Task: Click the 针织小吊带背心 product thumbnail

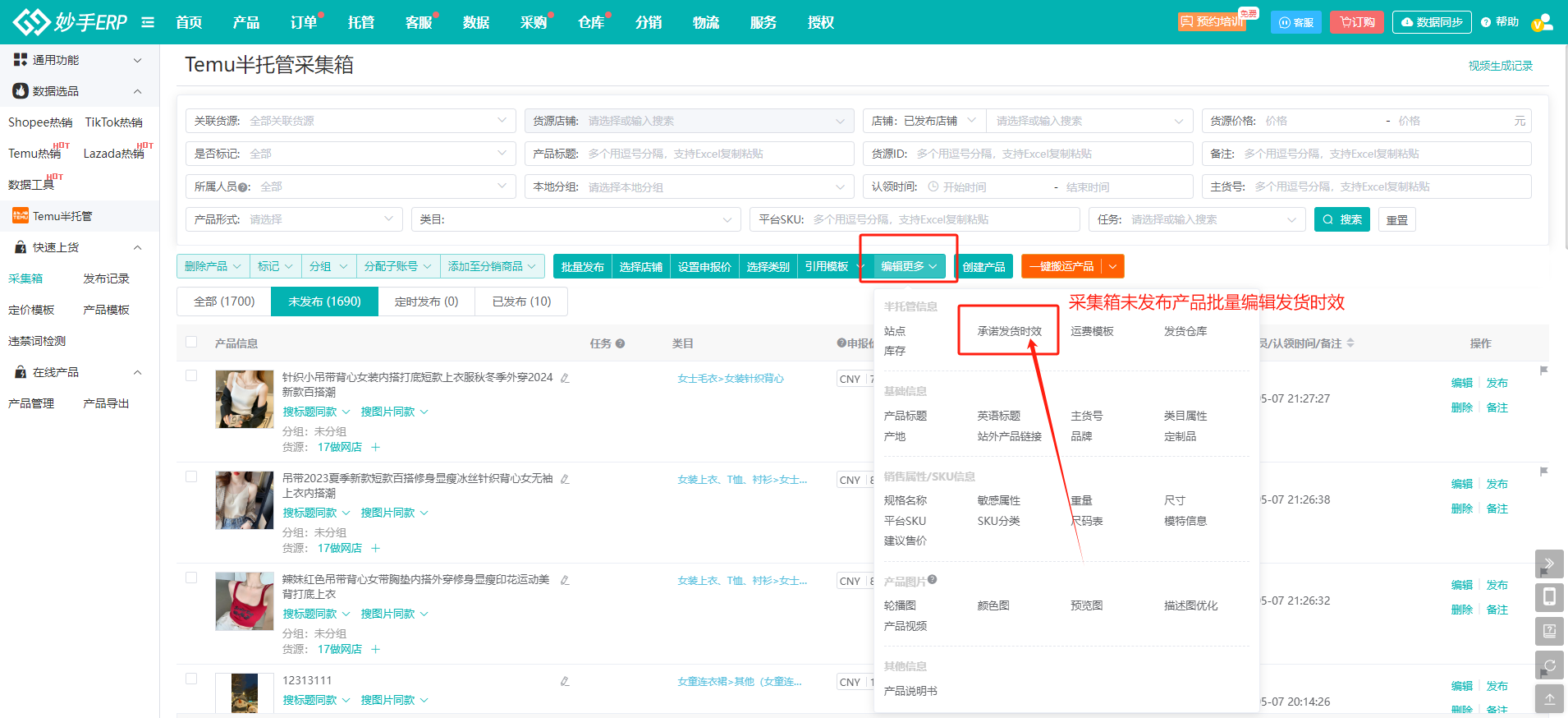Action: [245, 399]
